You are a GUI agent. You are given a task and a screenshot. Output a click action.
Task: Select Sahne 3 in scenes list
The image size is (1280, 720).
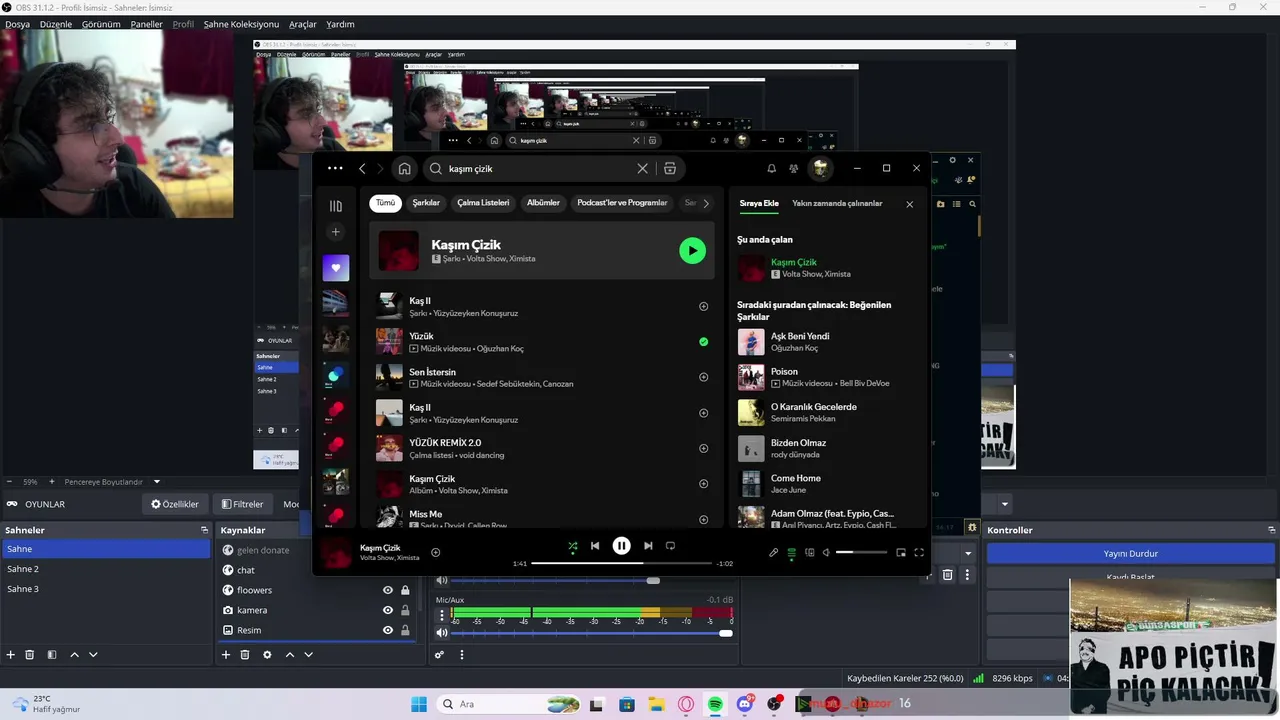pyautogui.click(x=105, y=589)
